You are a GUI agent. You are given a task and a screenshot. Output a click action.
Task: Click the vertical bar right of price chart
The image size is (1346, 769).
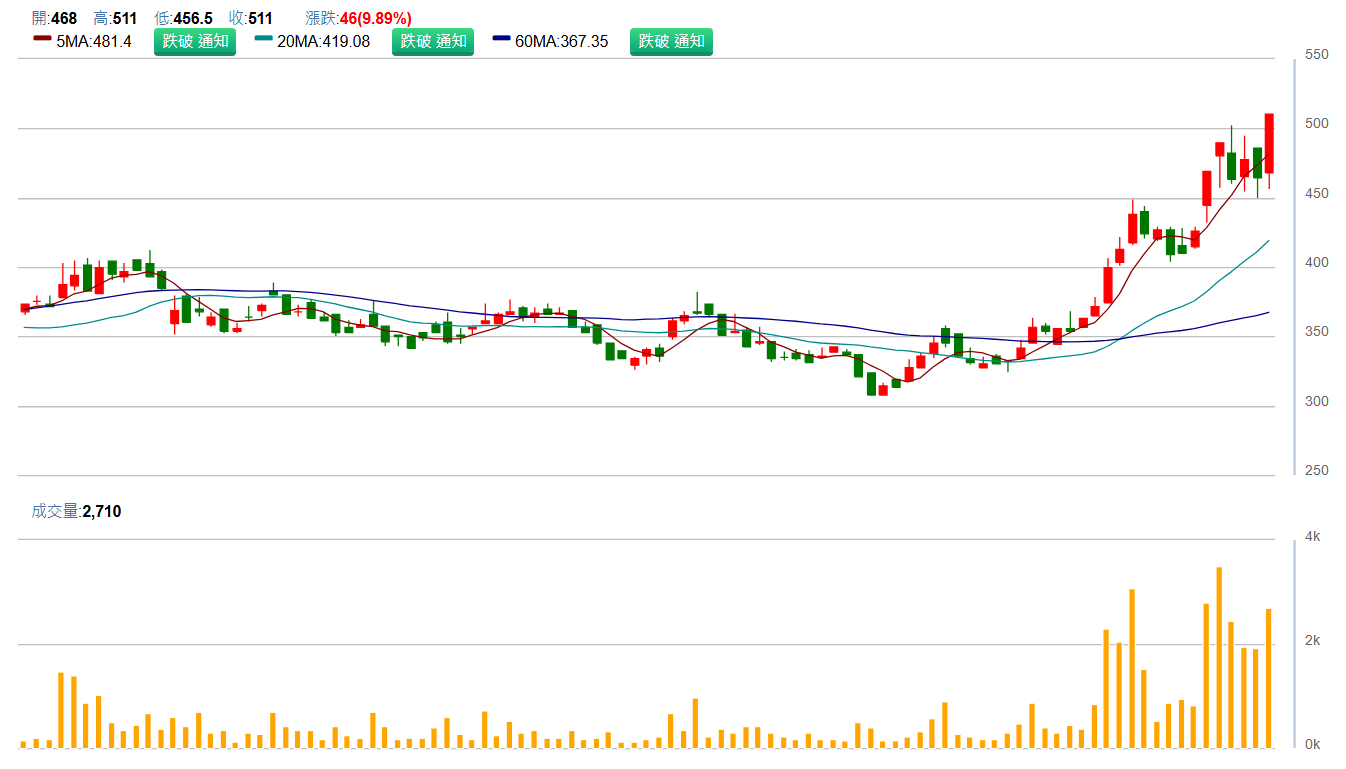pos(1295,266)
